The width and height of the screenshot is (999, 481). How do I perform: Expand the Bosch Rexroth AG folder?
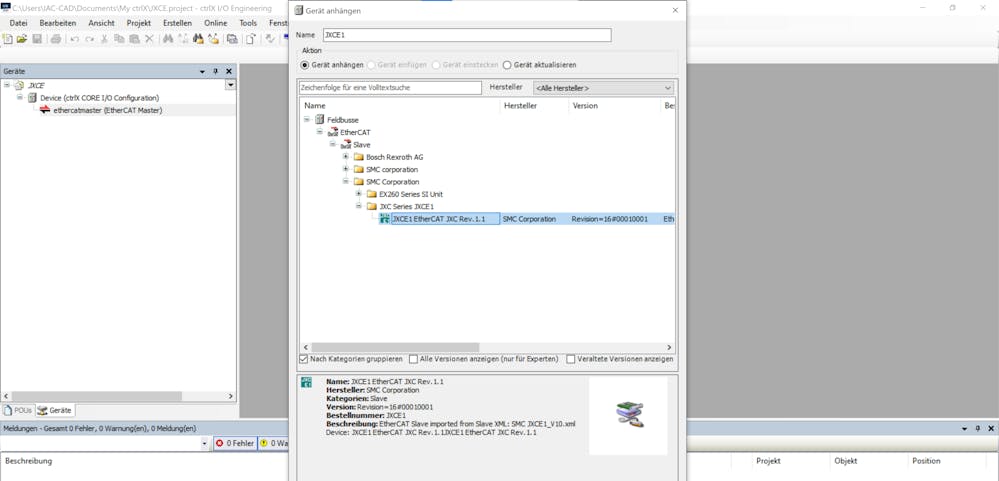point(346,157)
